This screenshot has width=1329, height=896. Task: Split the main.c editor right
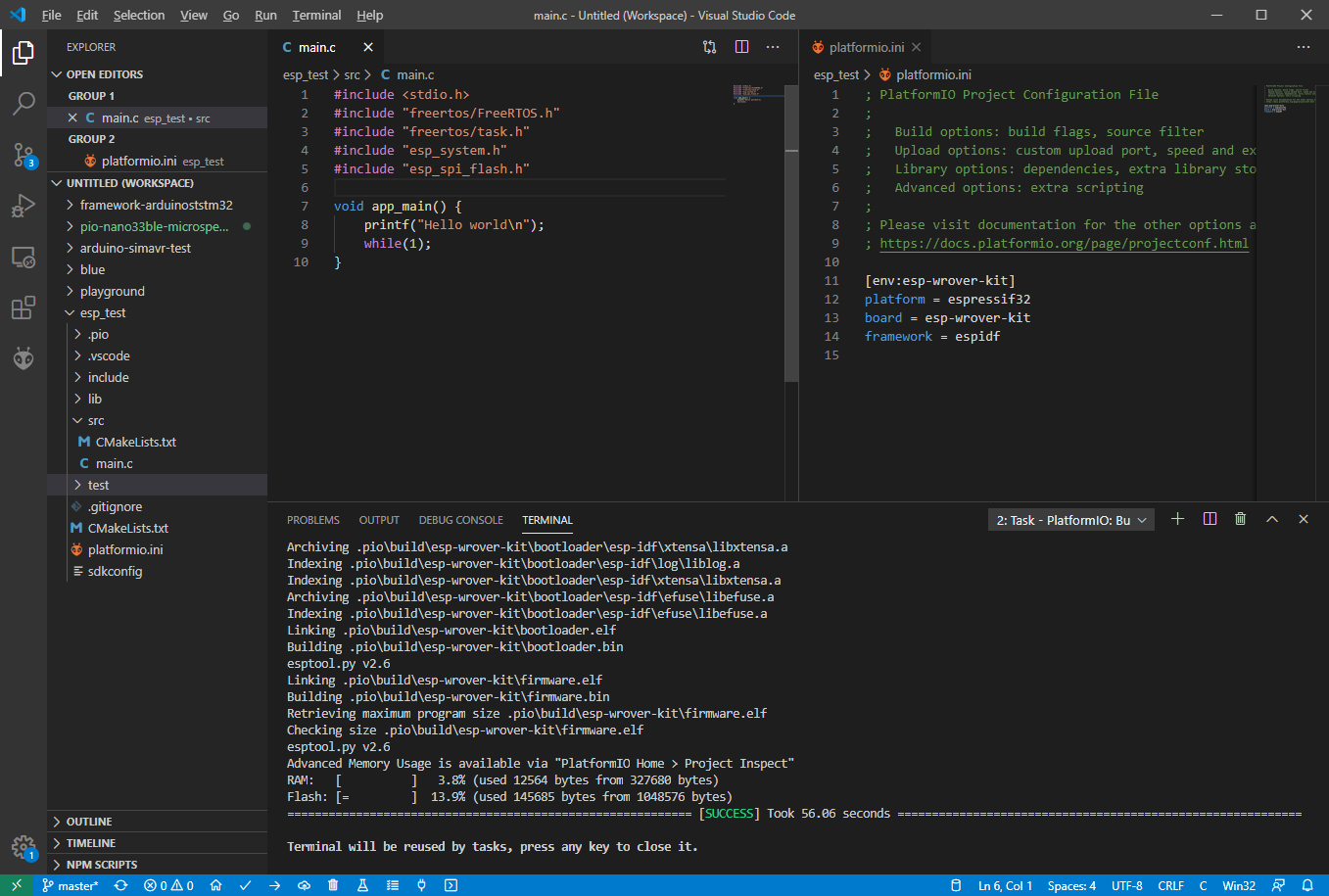741,47
